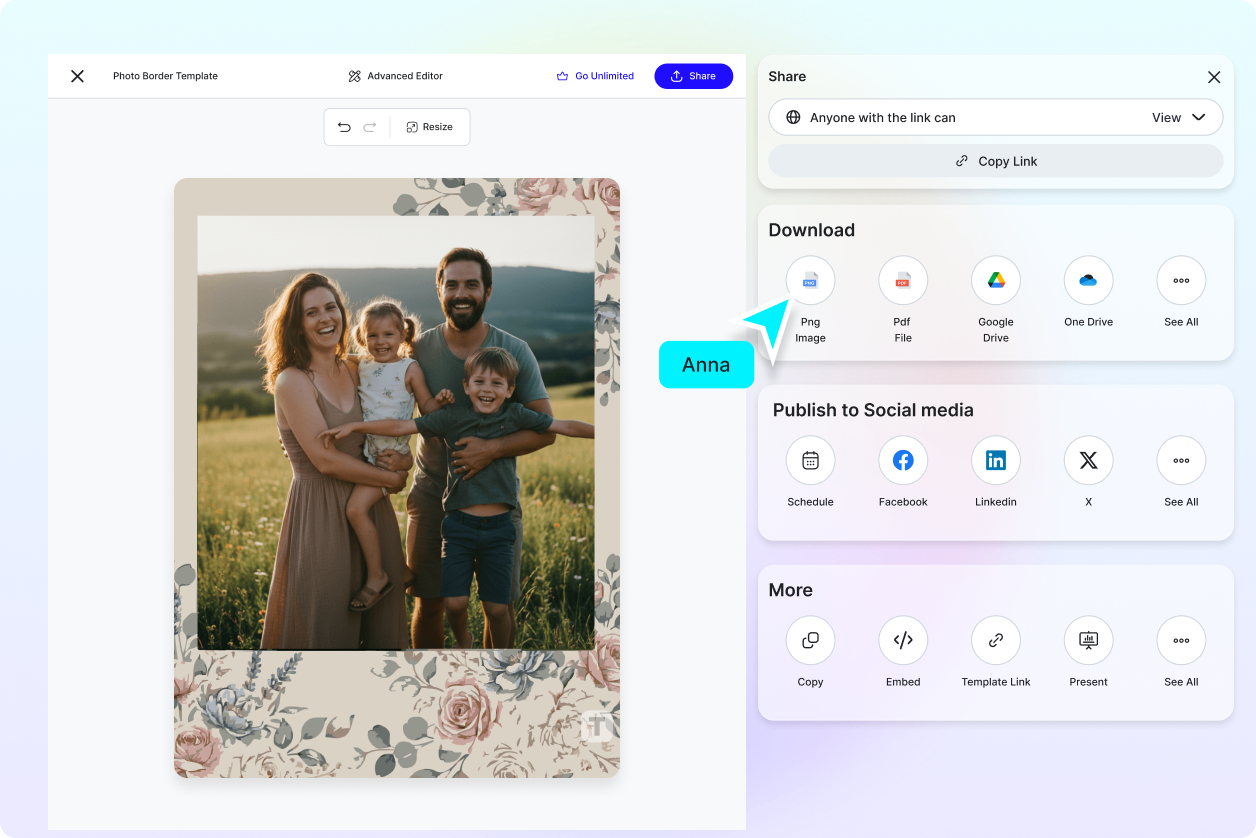Image resolution: width=1256 pixels, height=838 pixels.
Task: Select the family photo on the canvas
Action: 396,433
